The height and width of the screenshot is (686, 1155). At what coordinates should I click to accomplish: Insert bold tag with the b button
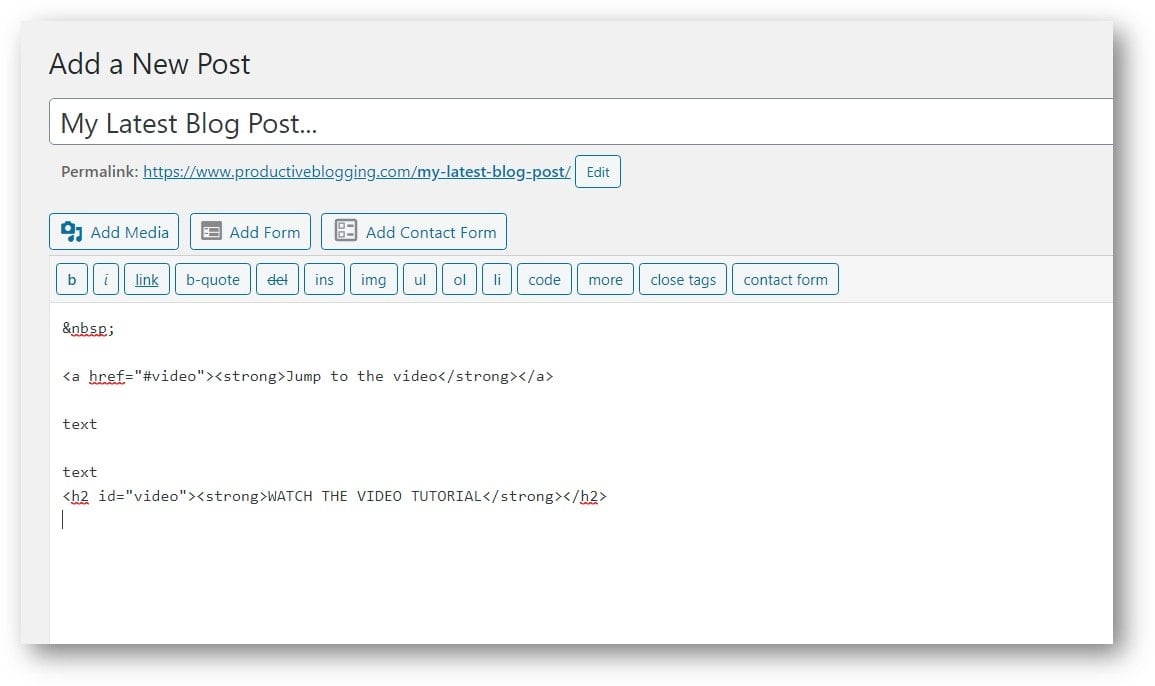(x=72, y=279)
